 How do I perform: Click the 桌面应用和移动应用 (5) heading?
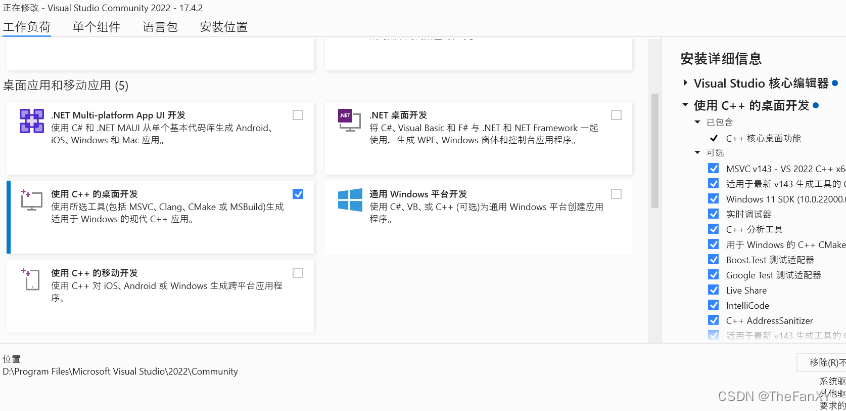tap(66, 85)
